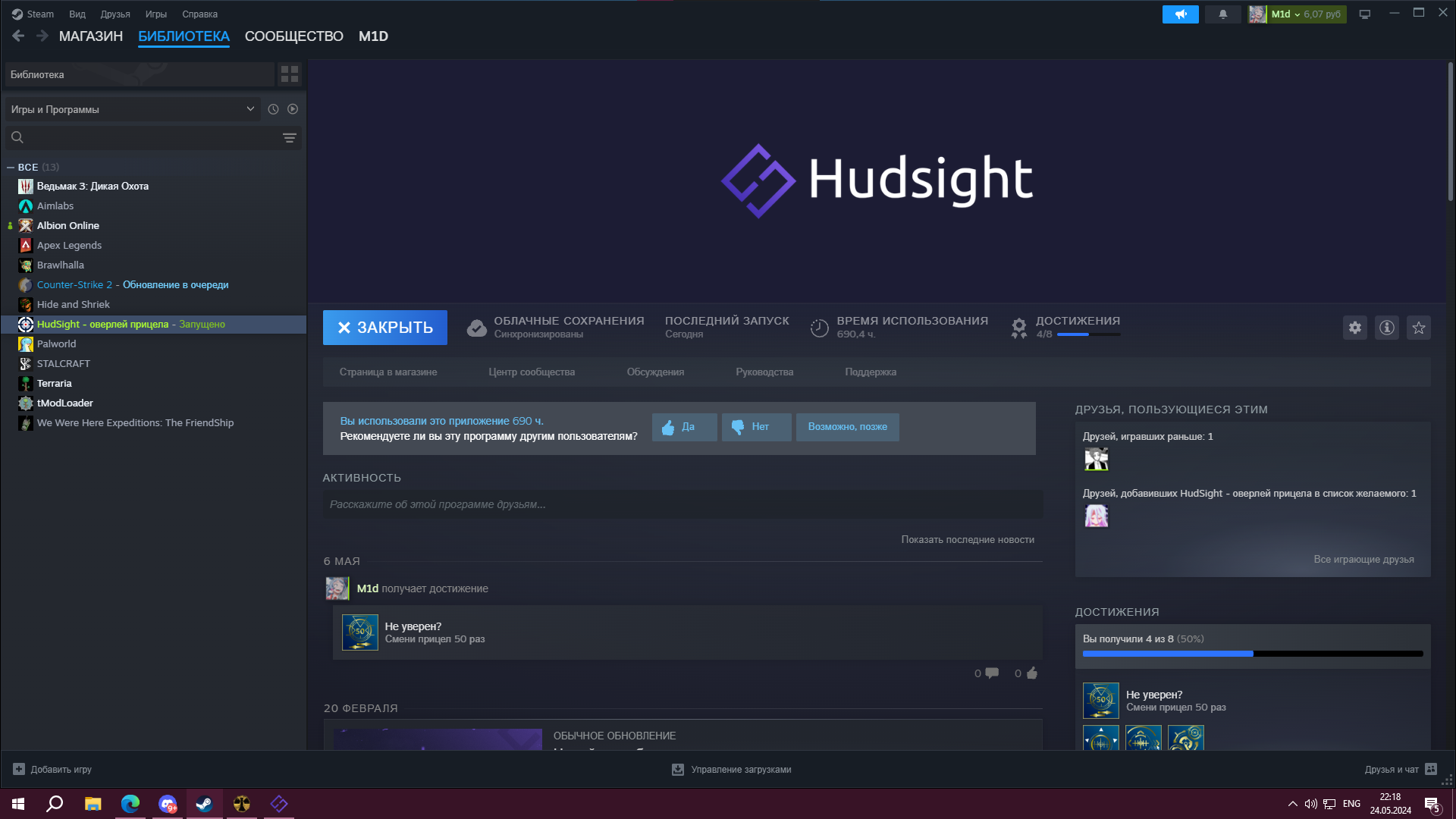Click the activity post input field
This screenshot has height=819, width=1456.
[682, 504]
